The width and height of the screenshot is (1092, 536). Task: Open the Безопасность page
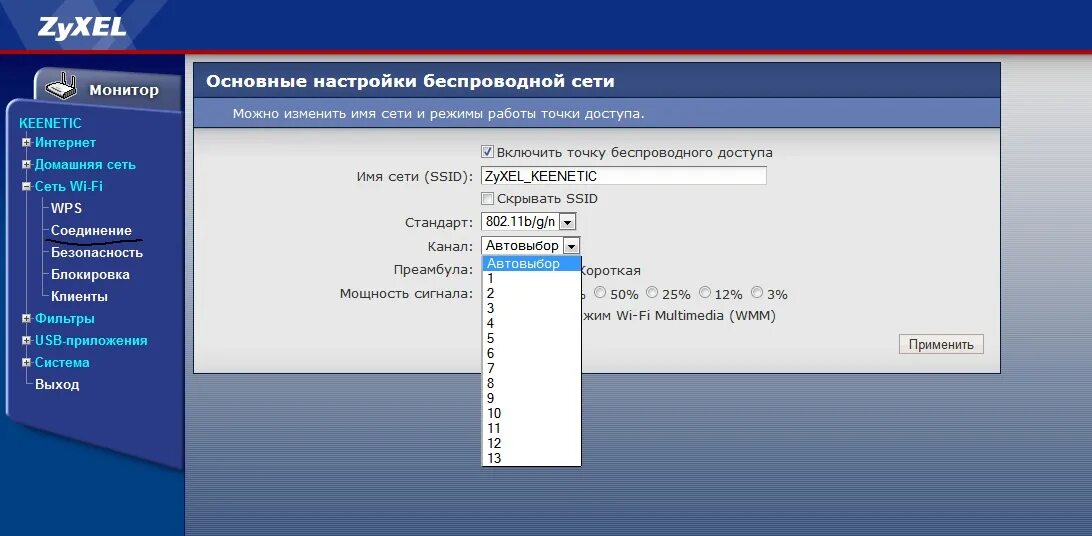(97, 253)
